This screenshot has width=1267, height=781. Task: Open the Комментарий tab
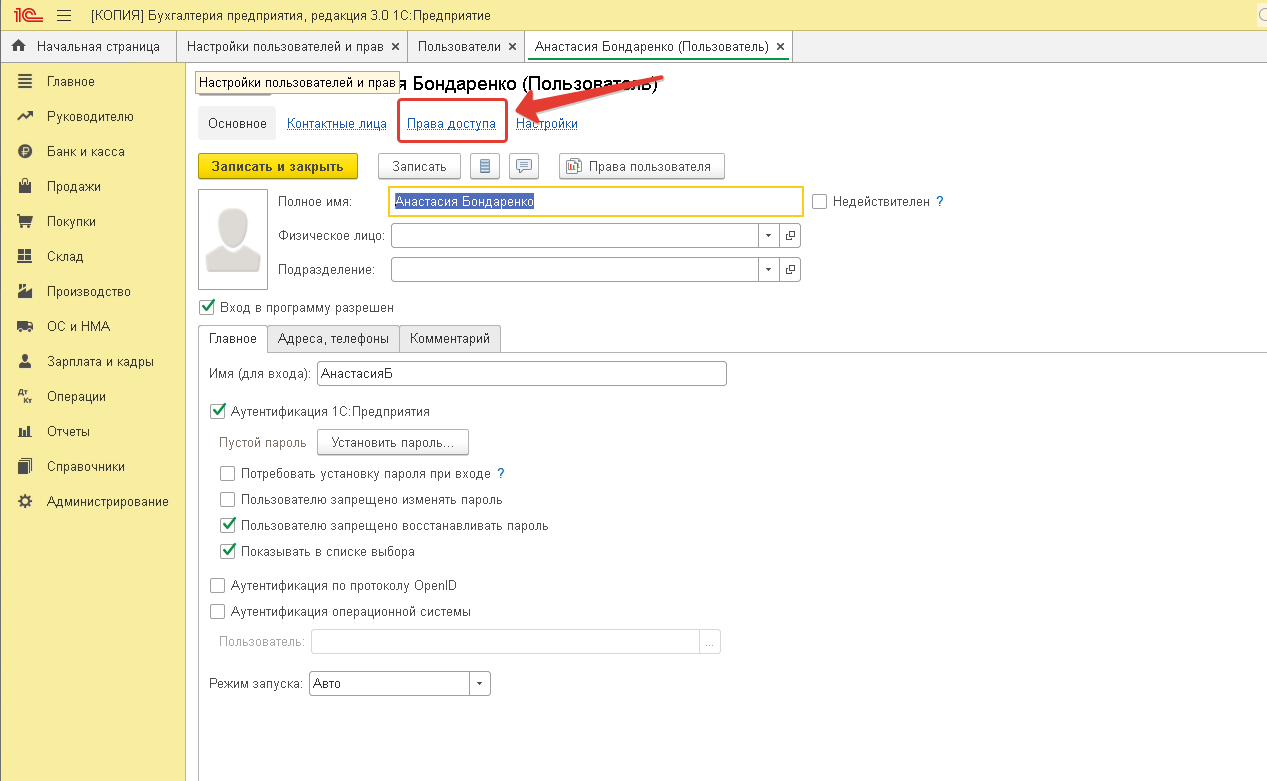point(450,339)
